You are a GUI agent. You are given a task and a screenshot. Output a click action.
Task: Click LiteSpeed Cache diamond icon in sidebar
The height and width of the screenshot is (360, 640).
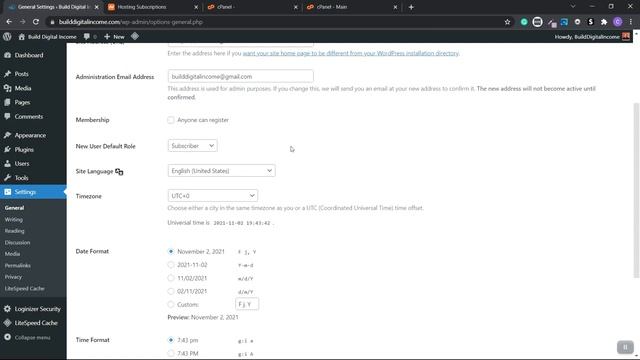7,323
